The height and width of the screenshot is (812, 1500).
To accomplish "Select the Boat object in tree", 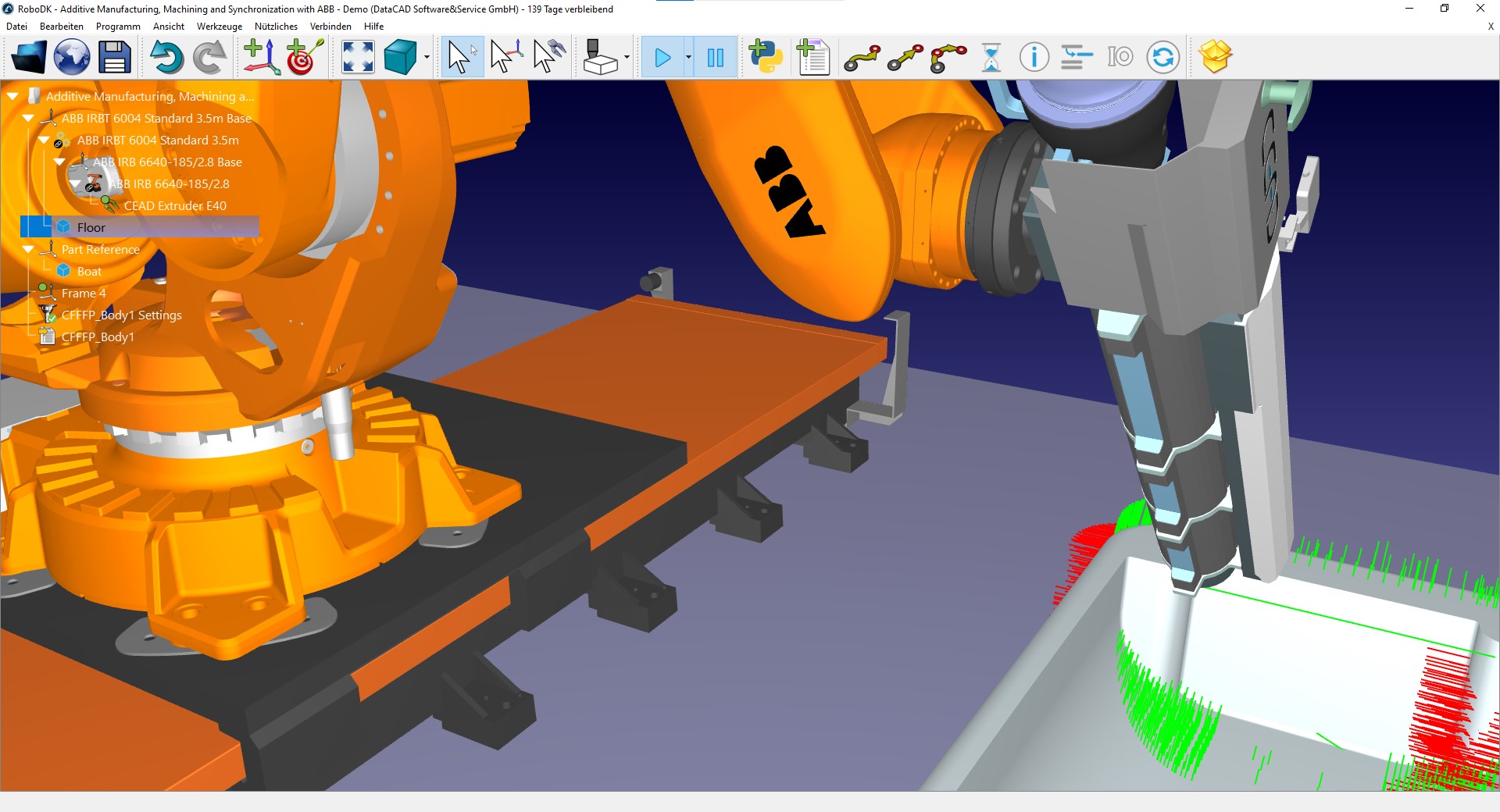I will [x=89, y=272].
